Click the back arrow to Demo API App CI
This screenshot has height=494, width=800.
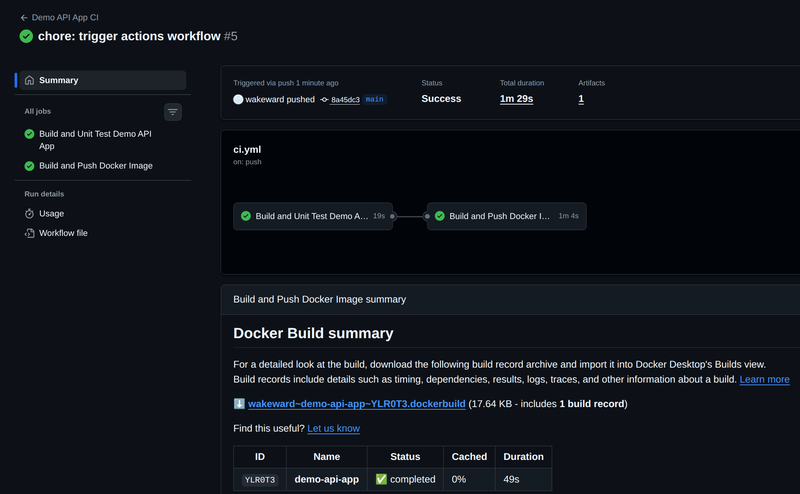pos(24,17)
